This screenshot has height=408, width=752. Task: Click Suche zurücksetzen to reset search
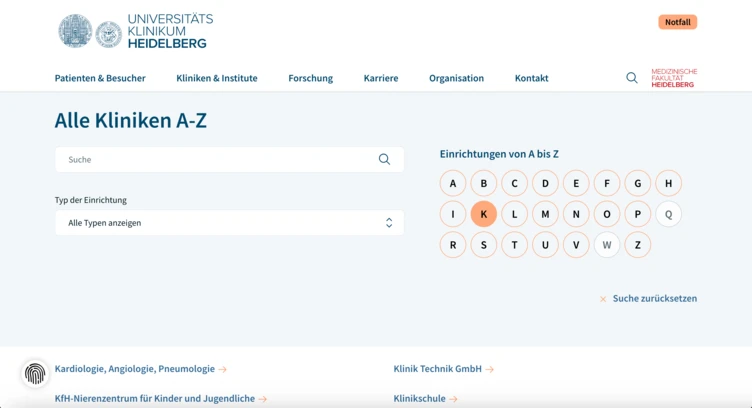pyautogui.click(x=655, y=298)
